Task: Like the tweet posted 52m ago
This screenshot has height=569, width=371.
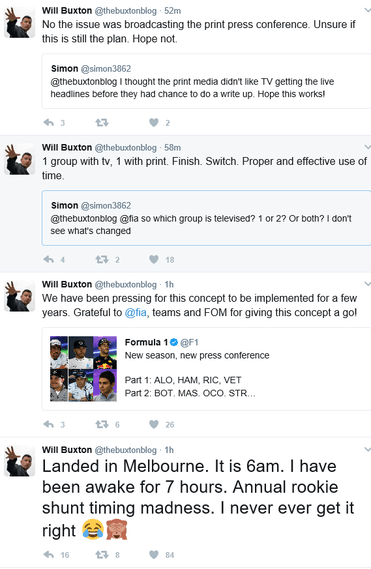Action: tap(154, 123)
